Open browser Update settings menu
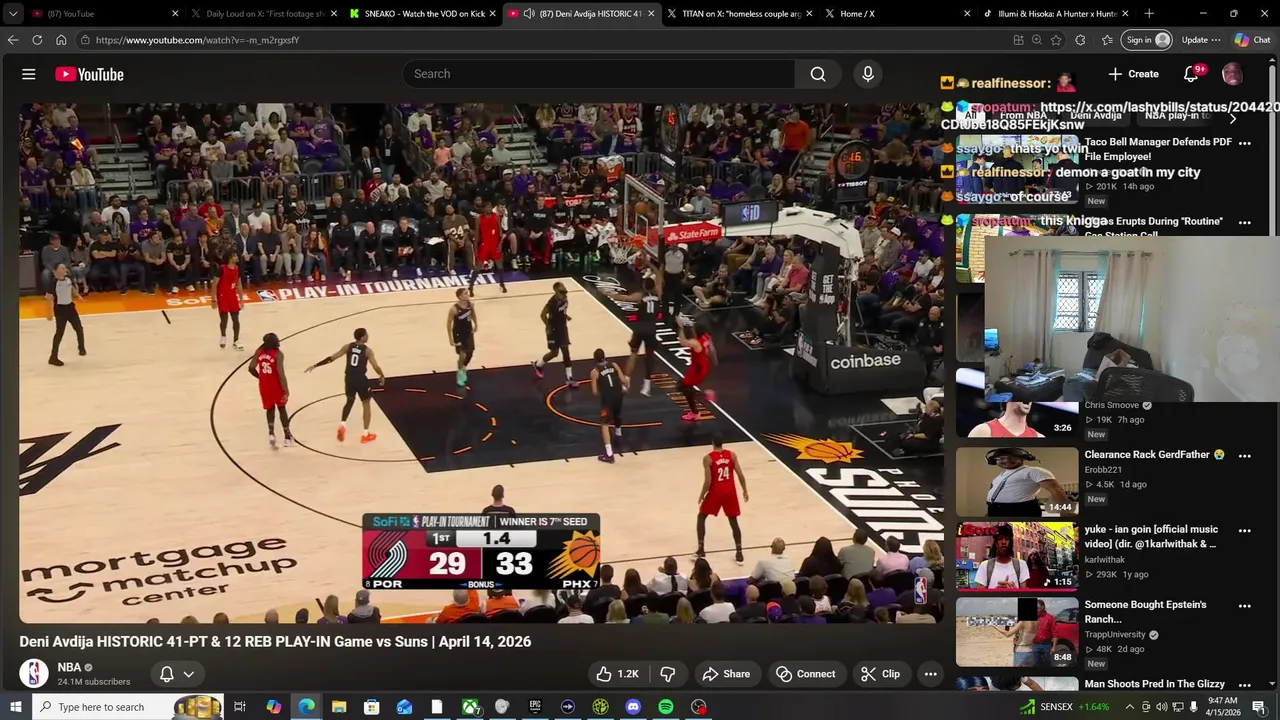 (1200, 40)
